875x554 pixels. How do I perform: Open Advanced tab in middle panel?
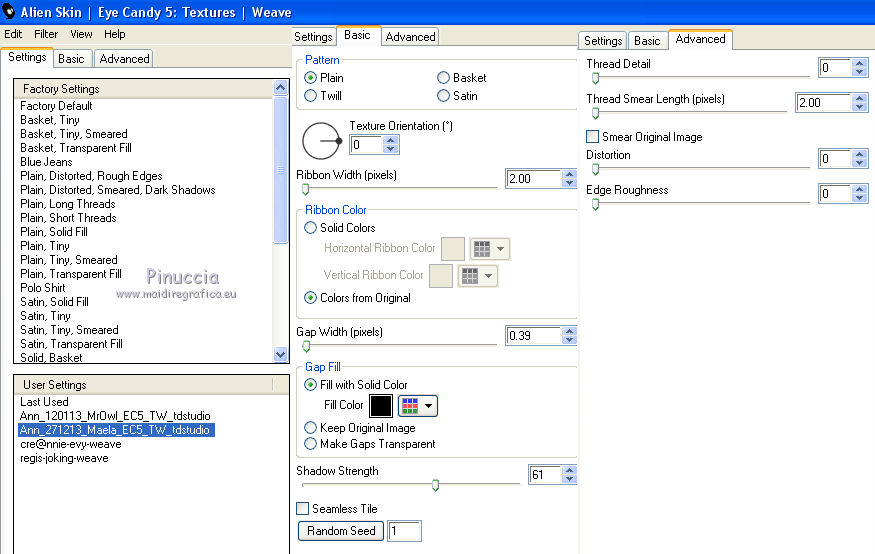[x=410, y=37]
